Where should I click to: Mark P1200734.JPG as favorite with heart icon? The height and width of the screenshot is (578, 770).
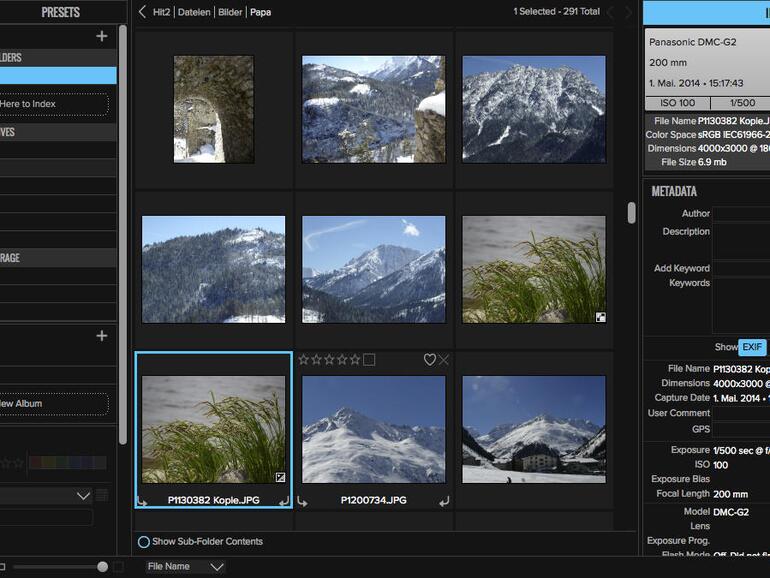429,360
